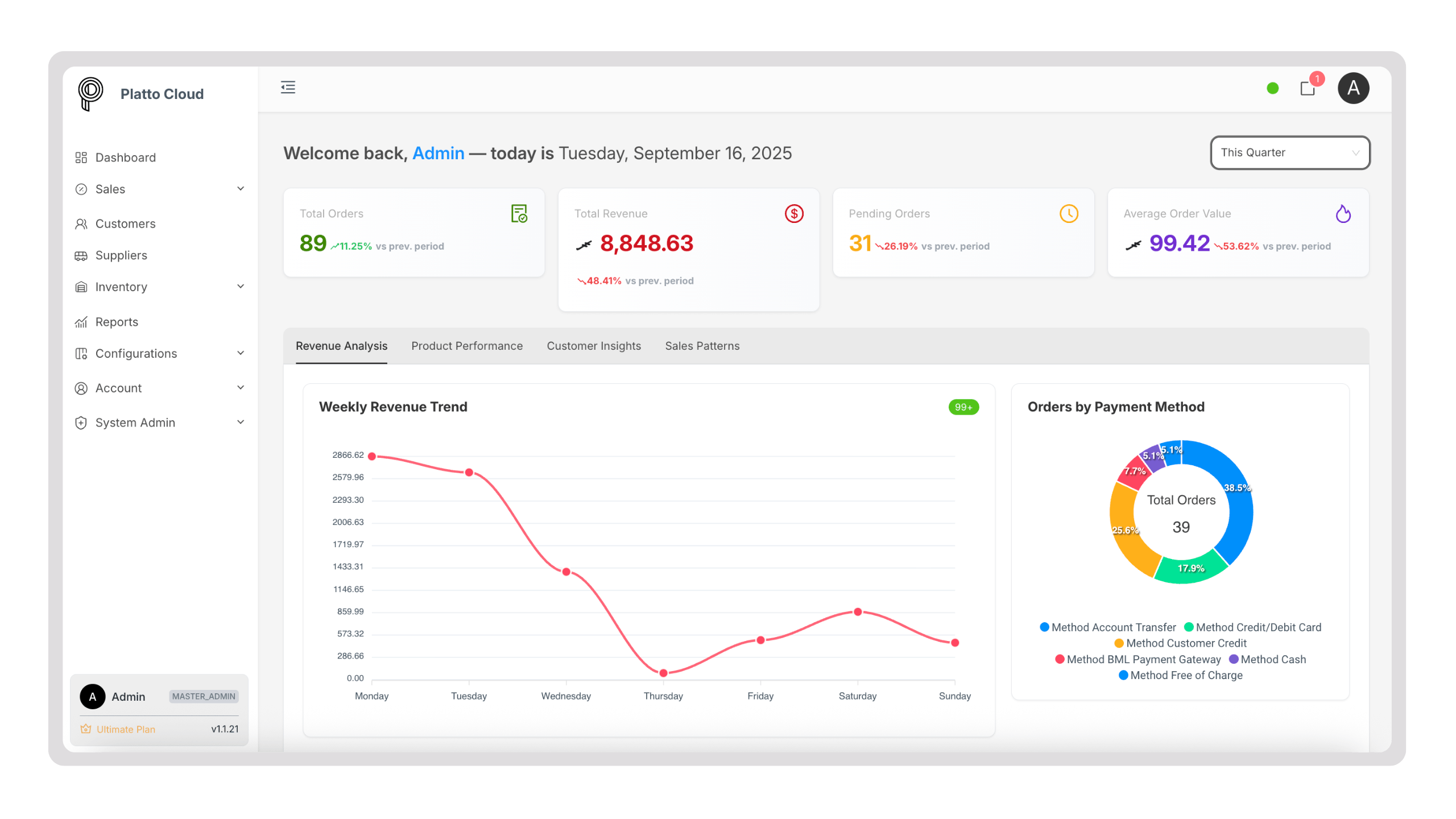
Task: Open the Customer Insights tab
Action: pos(593,346)
